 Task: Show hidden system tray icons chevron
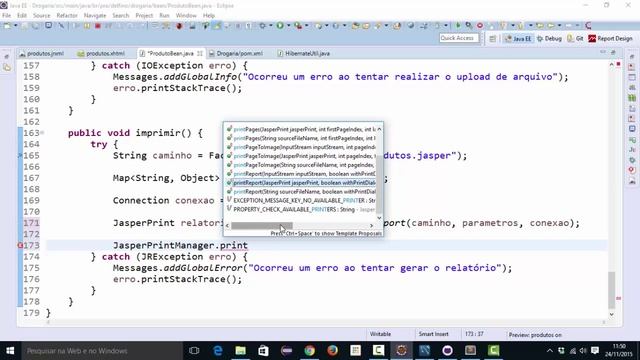click(x=550, y=351)
